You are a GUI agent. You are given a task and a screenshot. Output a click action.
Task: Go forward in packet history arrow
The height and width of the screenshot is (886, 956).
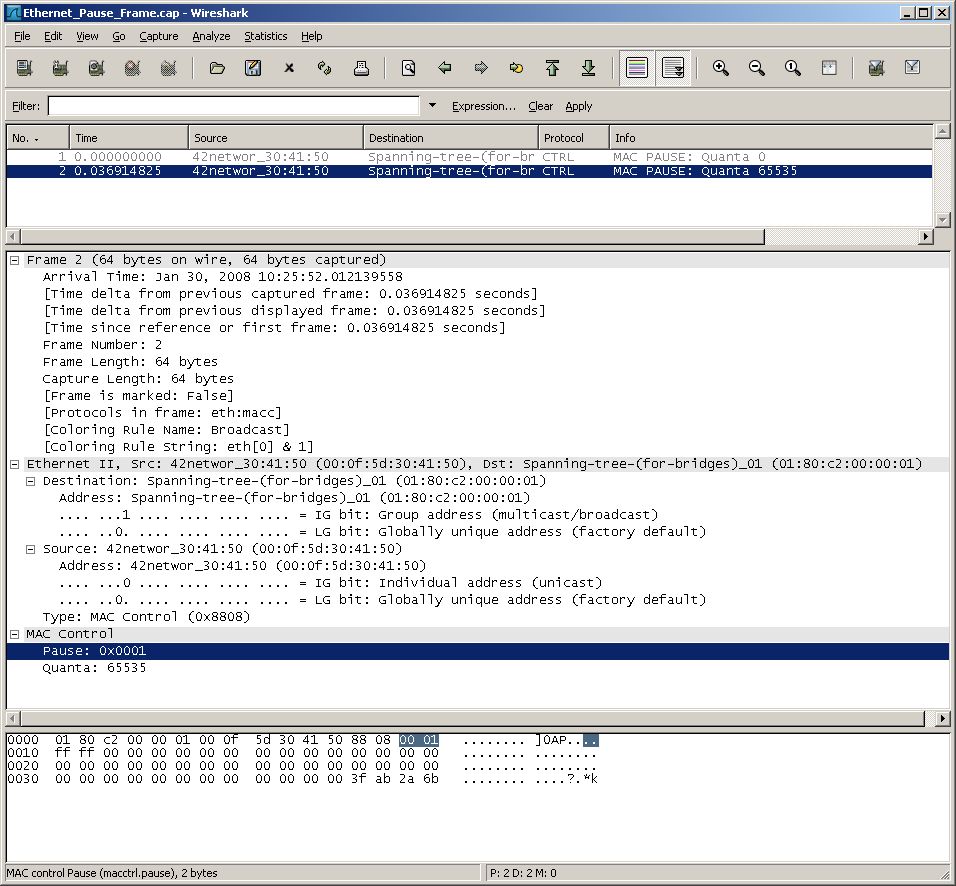[481, 68]
